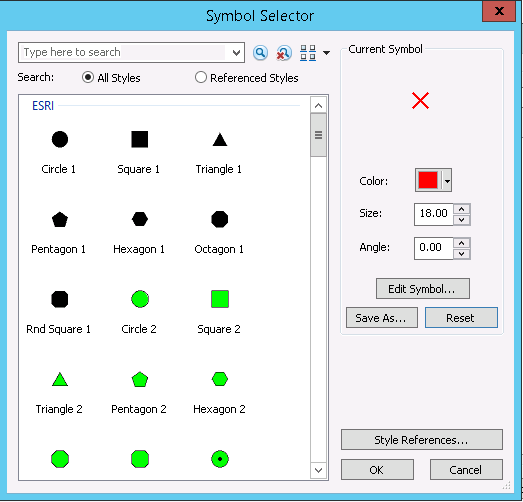Screen dimensions: 523x502
Task: Increase the Size value with up arrow
Action: click(462, 209)
